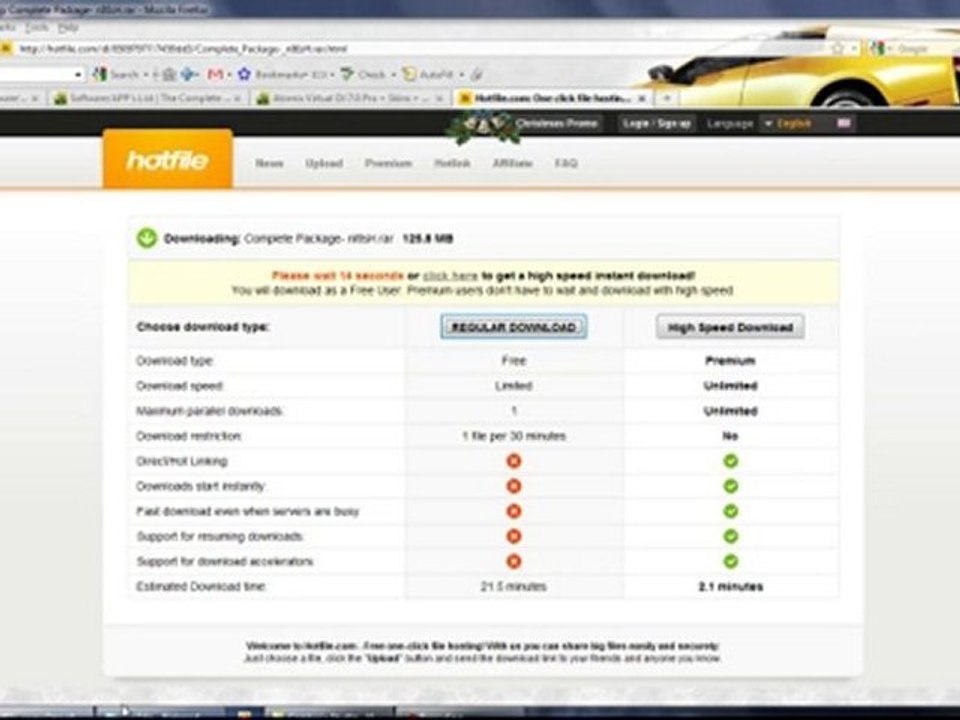Expand the Gmail dropdown arrow
960x720 pixels.
click(229, 75)
